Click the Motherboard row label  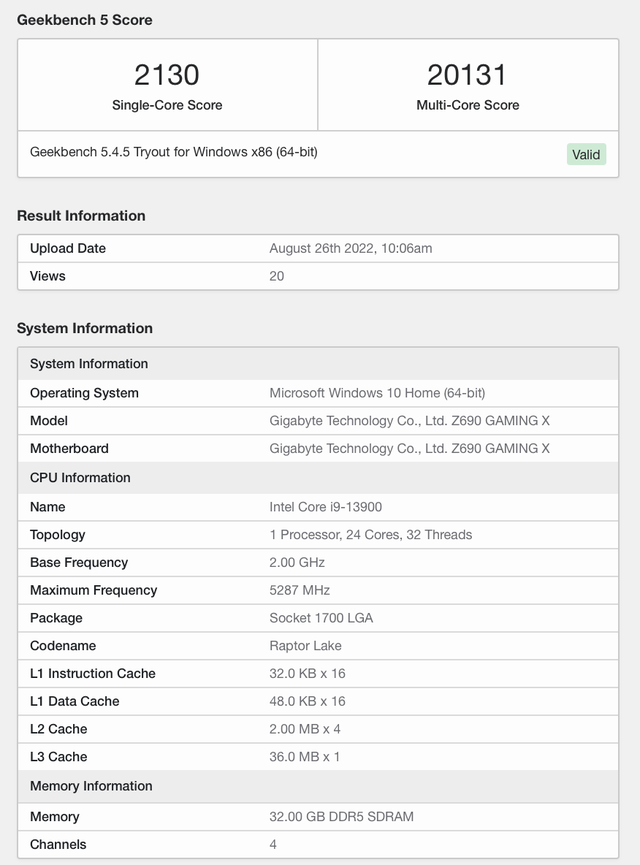pyautogui.click(x=69, y=448)
